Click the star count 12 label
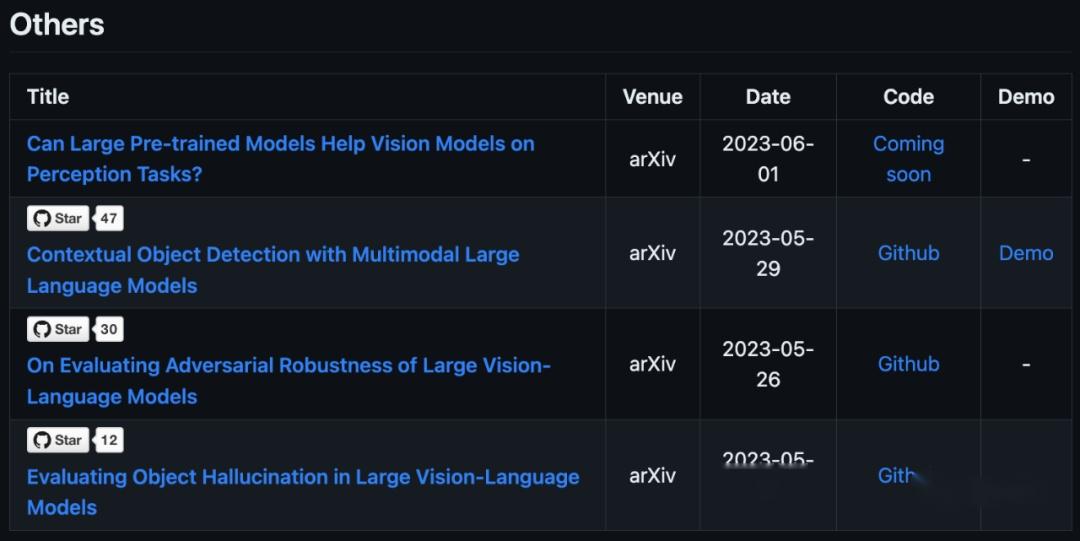 (109, 440)
